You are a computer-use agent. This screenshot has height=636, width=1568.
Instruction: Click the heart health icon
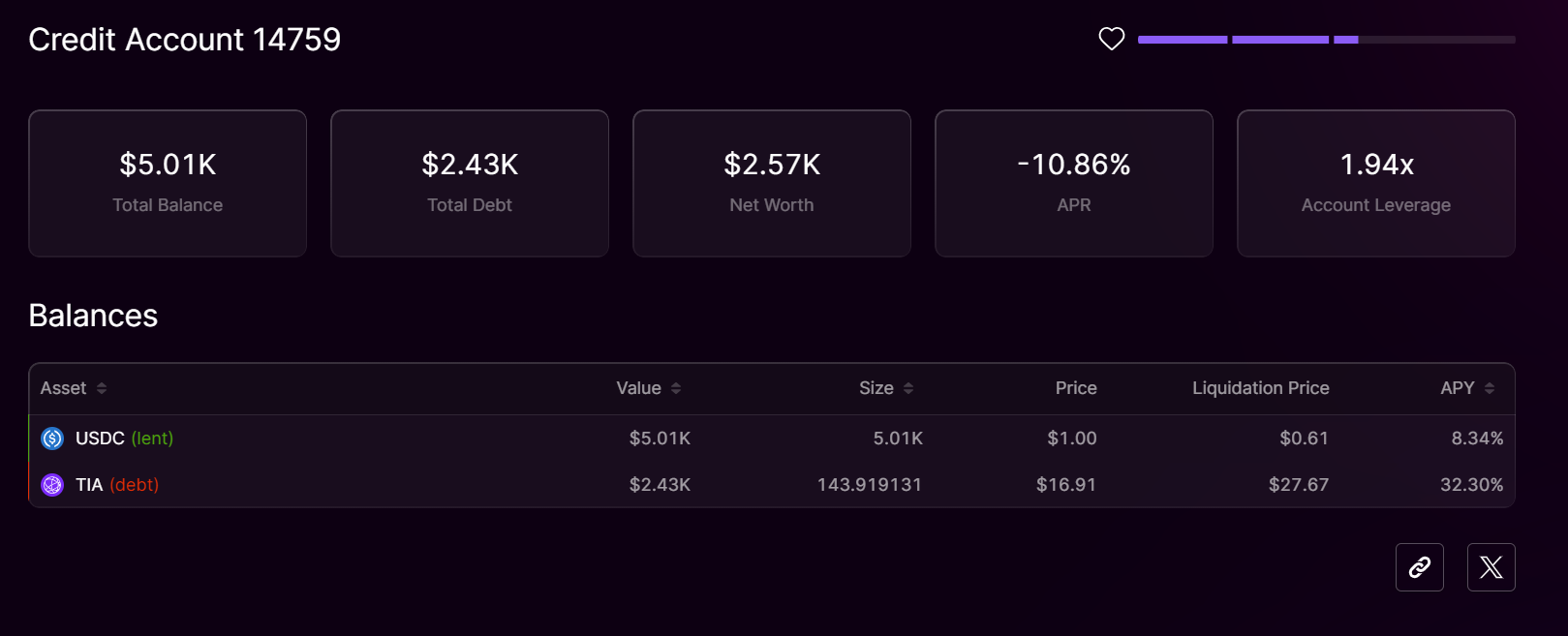coord(1112,39)
